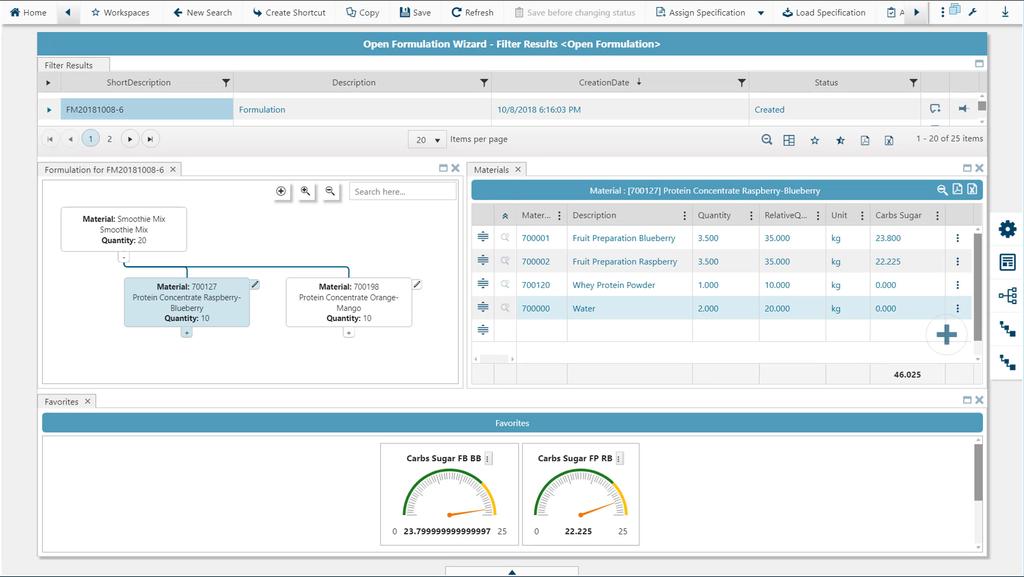The width and height of the screenshot is (1024, 577).
Task: Filter the ShortDescription column
Action: pos(226,83)
